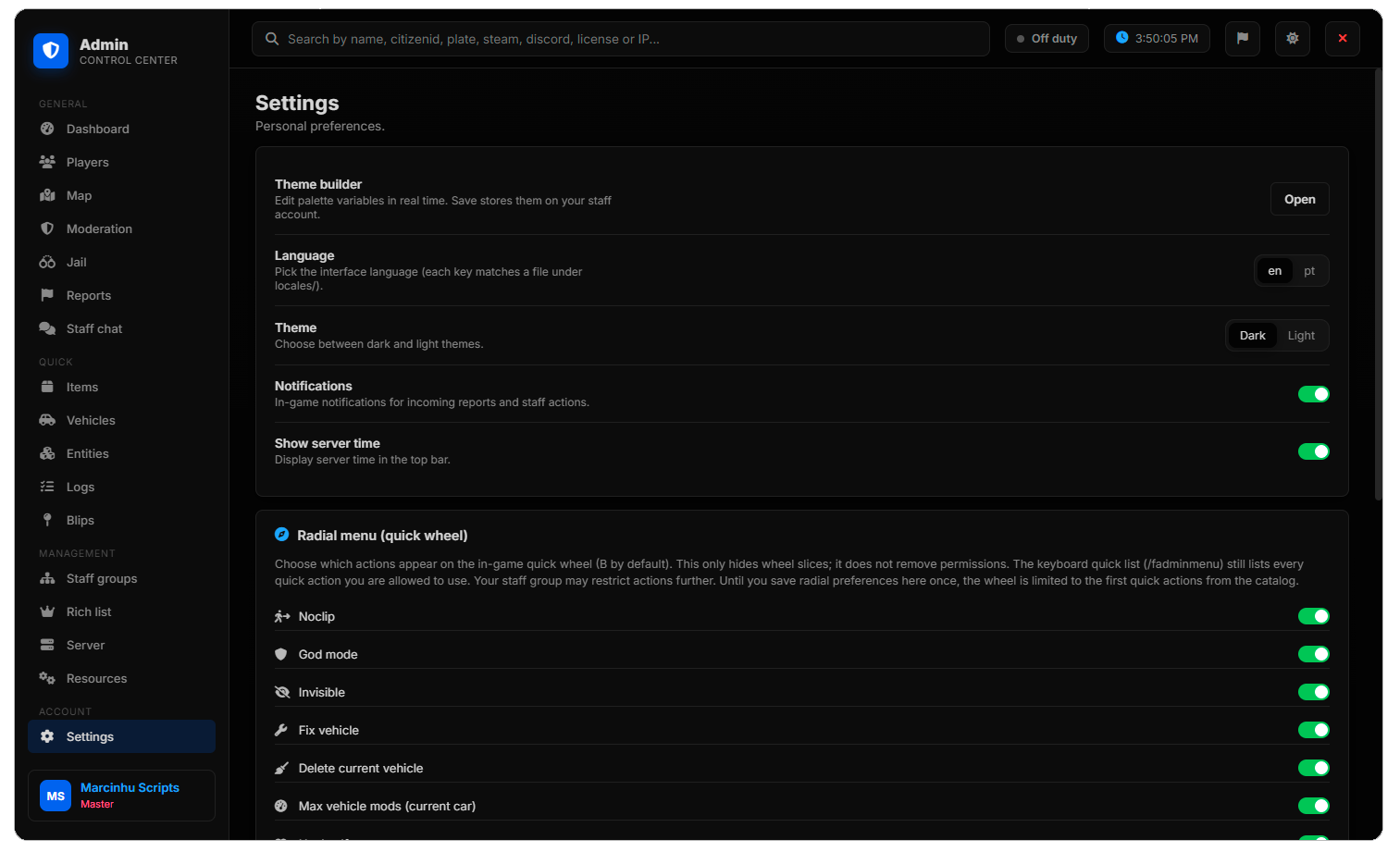Image resolution: width=1400 pixels, height=852 pixels.
Task: Open the Jail page icon
Action: [x=47, y=263]
